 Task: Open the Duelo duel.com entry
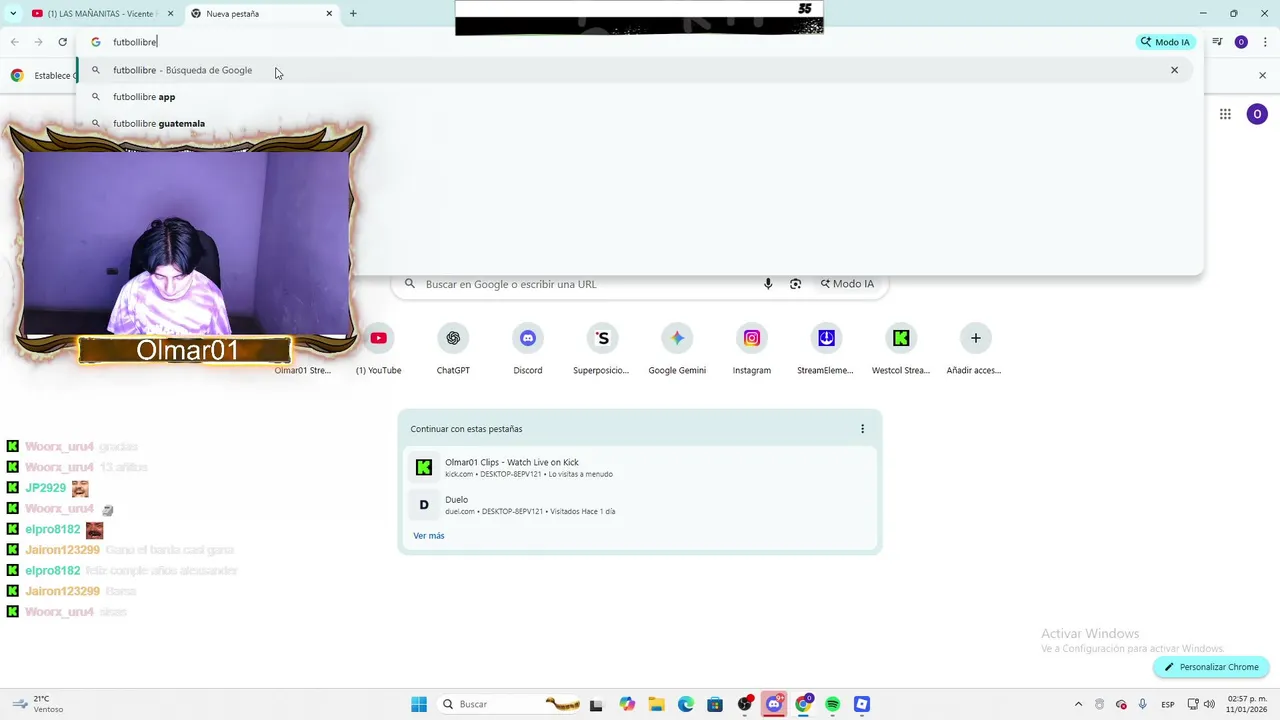coord(640,505)
